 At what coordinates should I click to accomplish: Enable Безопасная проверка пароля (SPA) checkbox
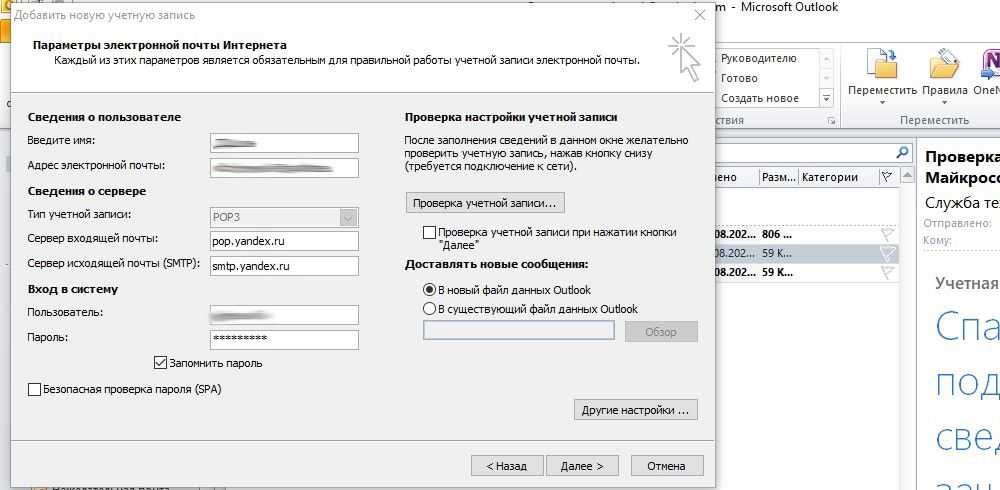coord(35,389)
